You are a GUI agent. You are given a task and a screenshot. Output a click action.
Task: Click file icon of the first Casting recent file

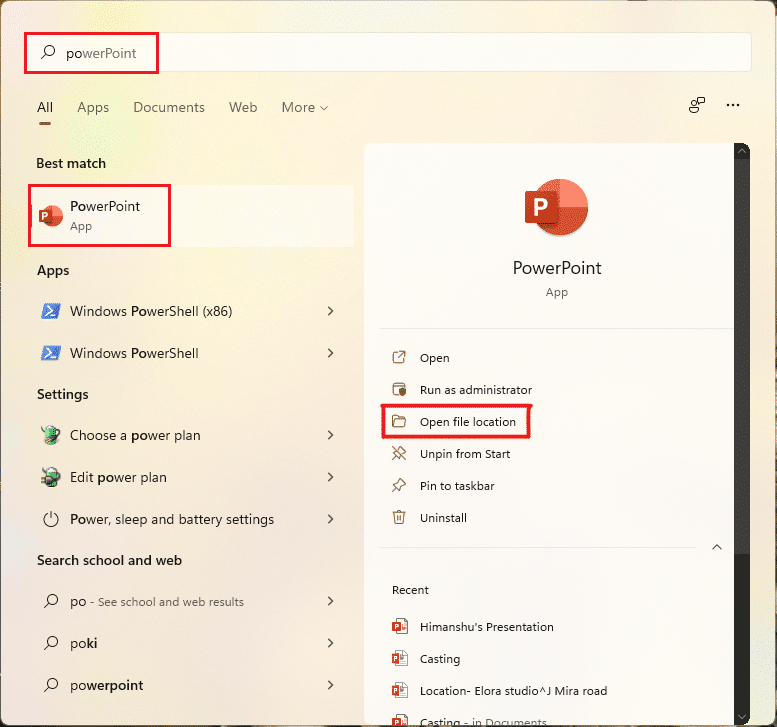pyautogui.click(x=400, y=659)
